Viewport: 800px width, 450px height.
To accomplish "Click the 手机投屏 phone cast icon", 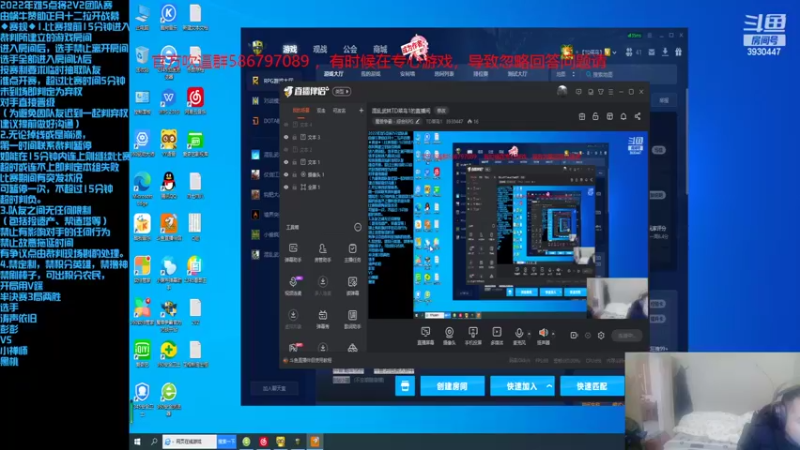I will point(473,332).
